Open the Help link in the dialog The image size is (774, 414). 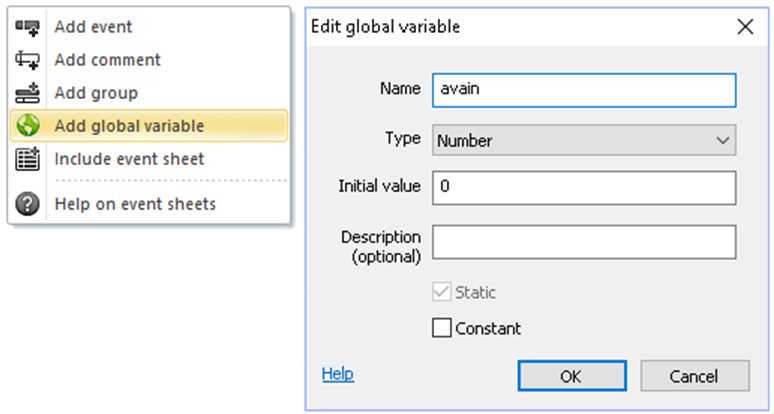(337, 374)
